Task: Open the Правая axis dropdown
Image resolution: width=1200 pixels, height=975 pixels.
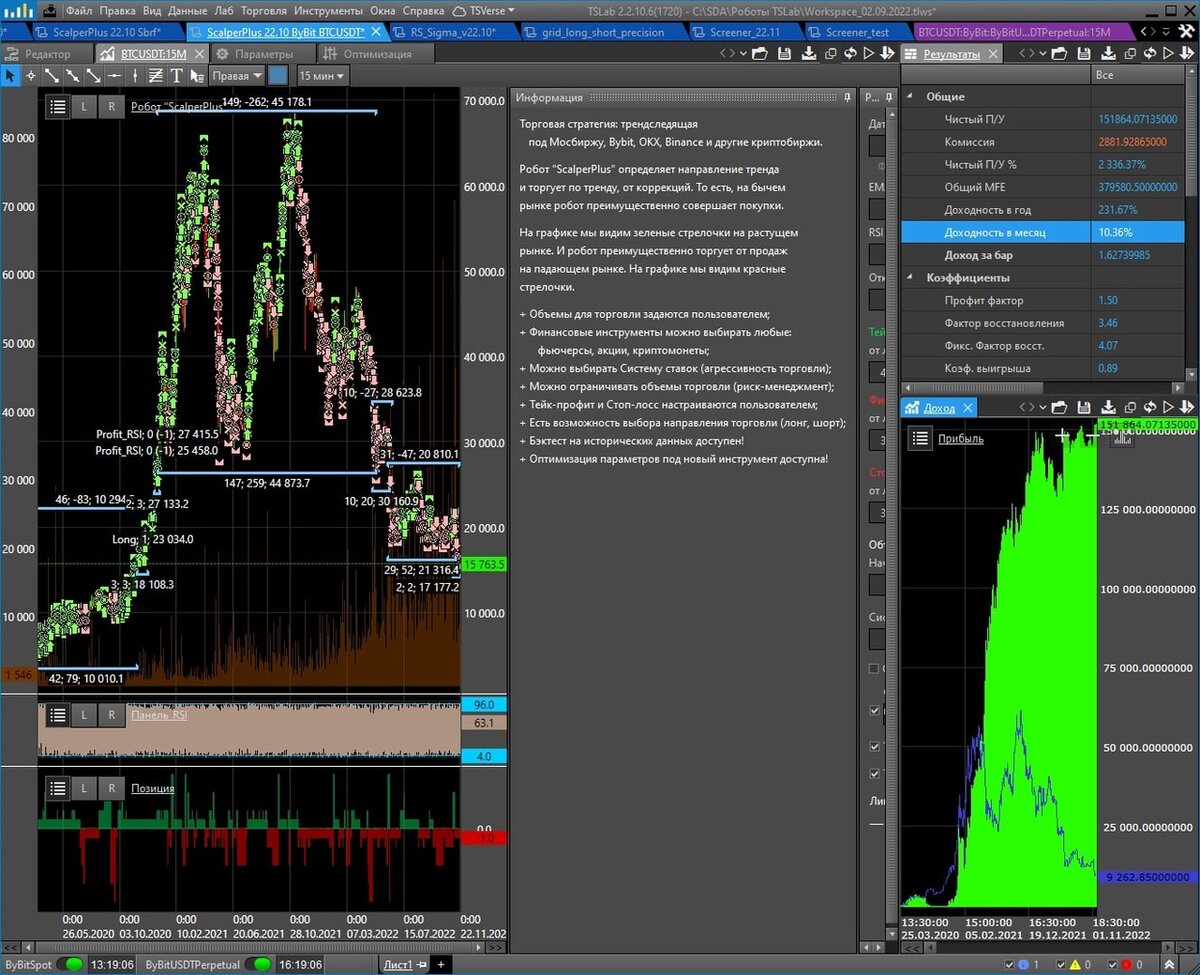Action: click(x=237, y=75)
